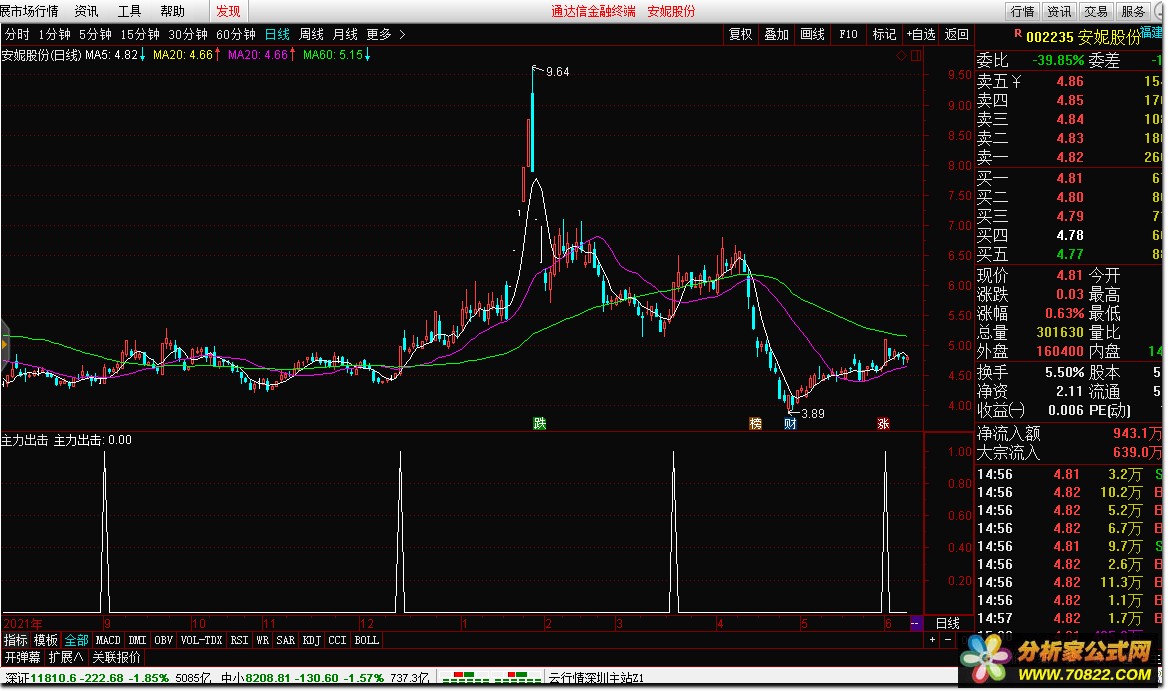Switch to the 30分钟 timeframe

(188, 34)
